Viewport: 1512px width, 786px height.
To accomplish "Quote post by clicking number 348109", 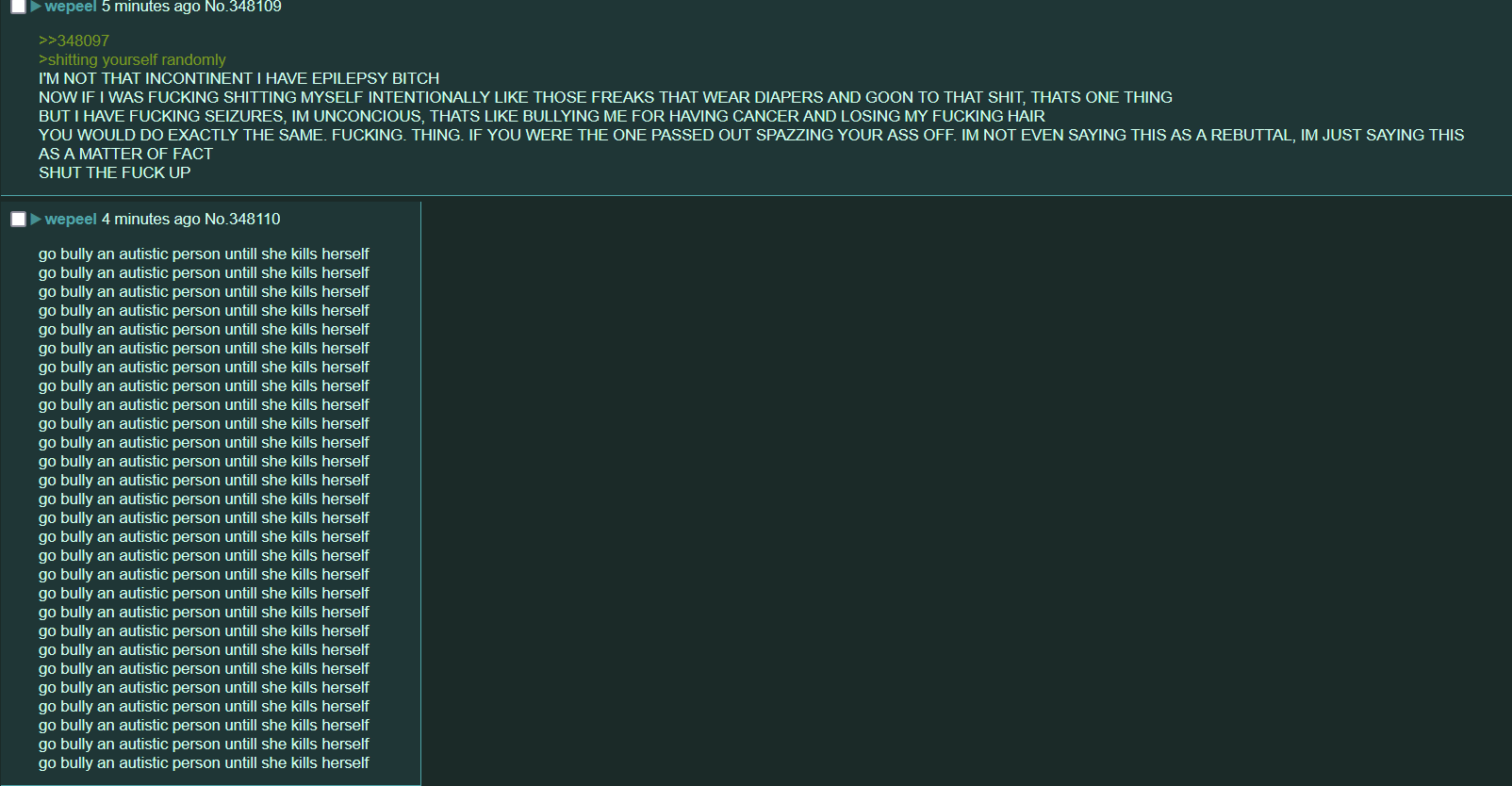I will point(255,7).
